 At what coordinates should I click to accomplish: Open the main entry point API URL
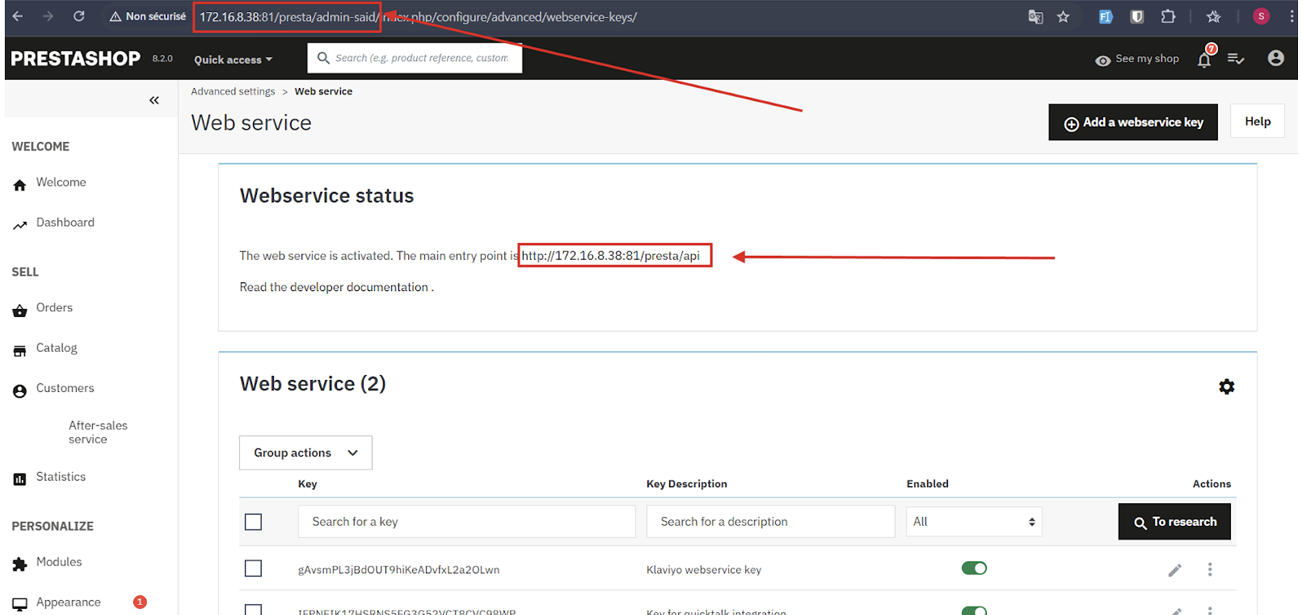point(610,256)
